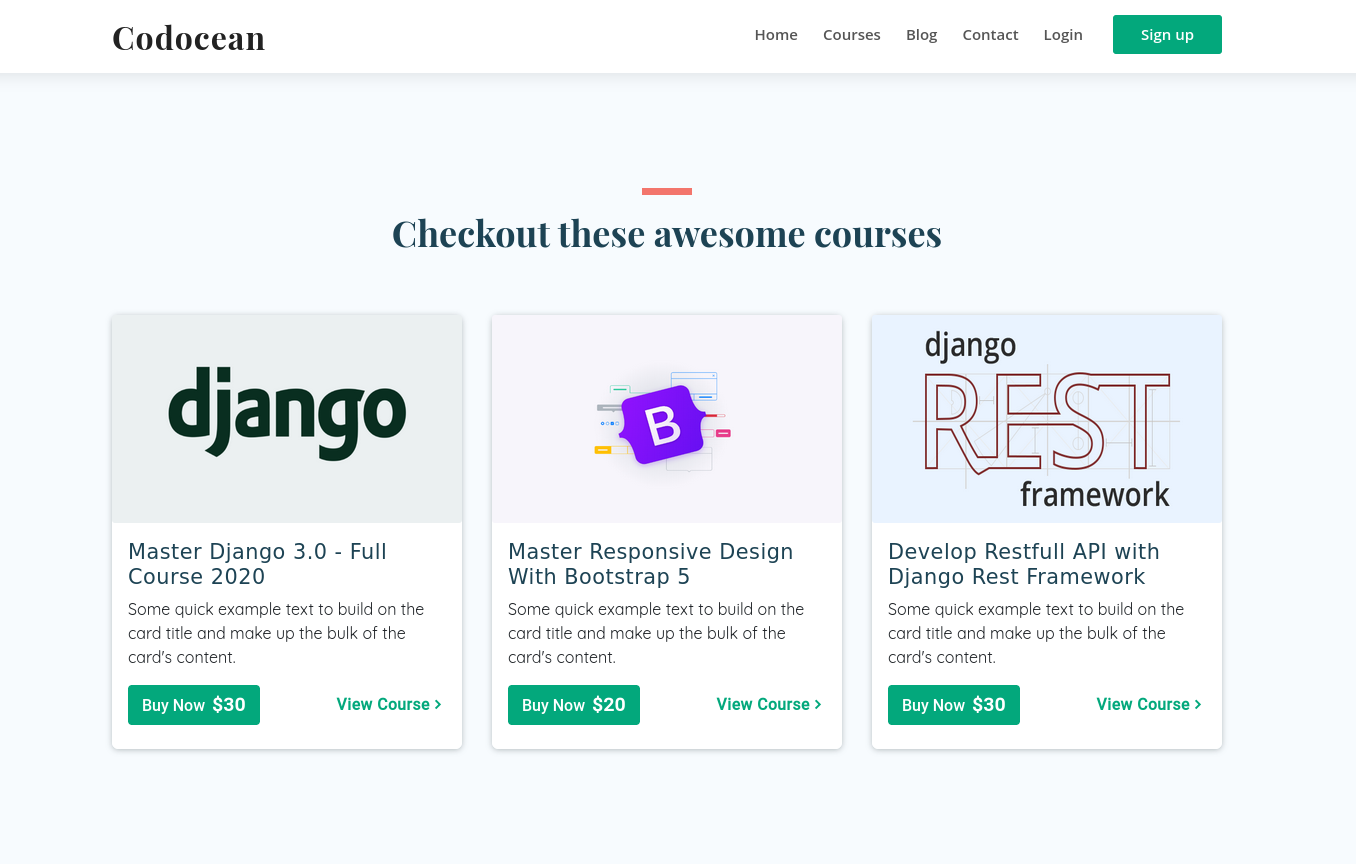Go to the Home page
Viewport: 1356px width, 864px height.
(776, 35)
